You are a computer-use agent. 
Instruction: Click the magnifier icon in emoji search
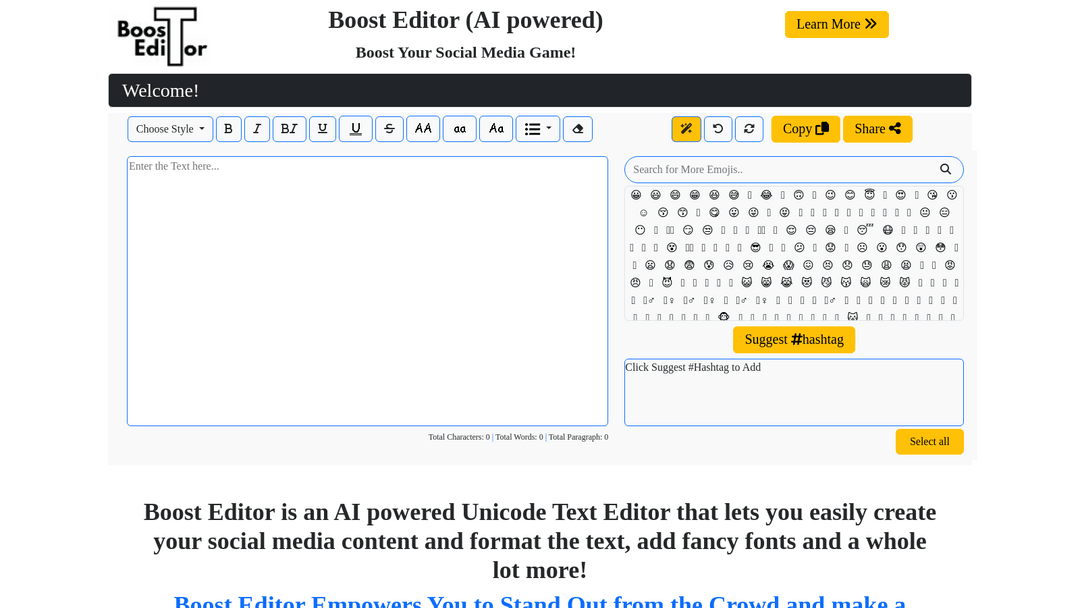coord(946,169)
